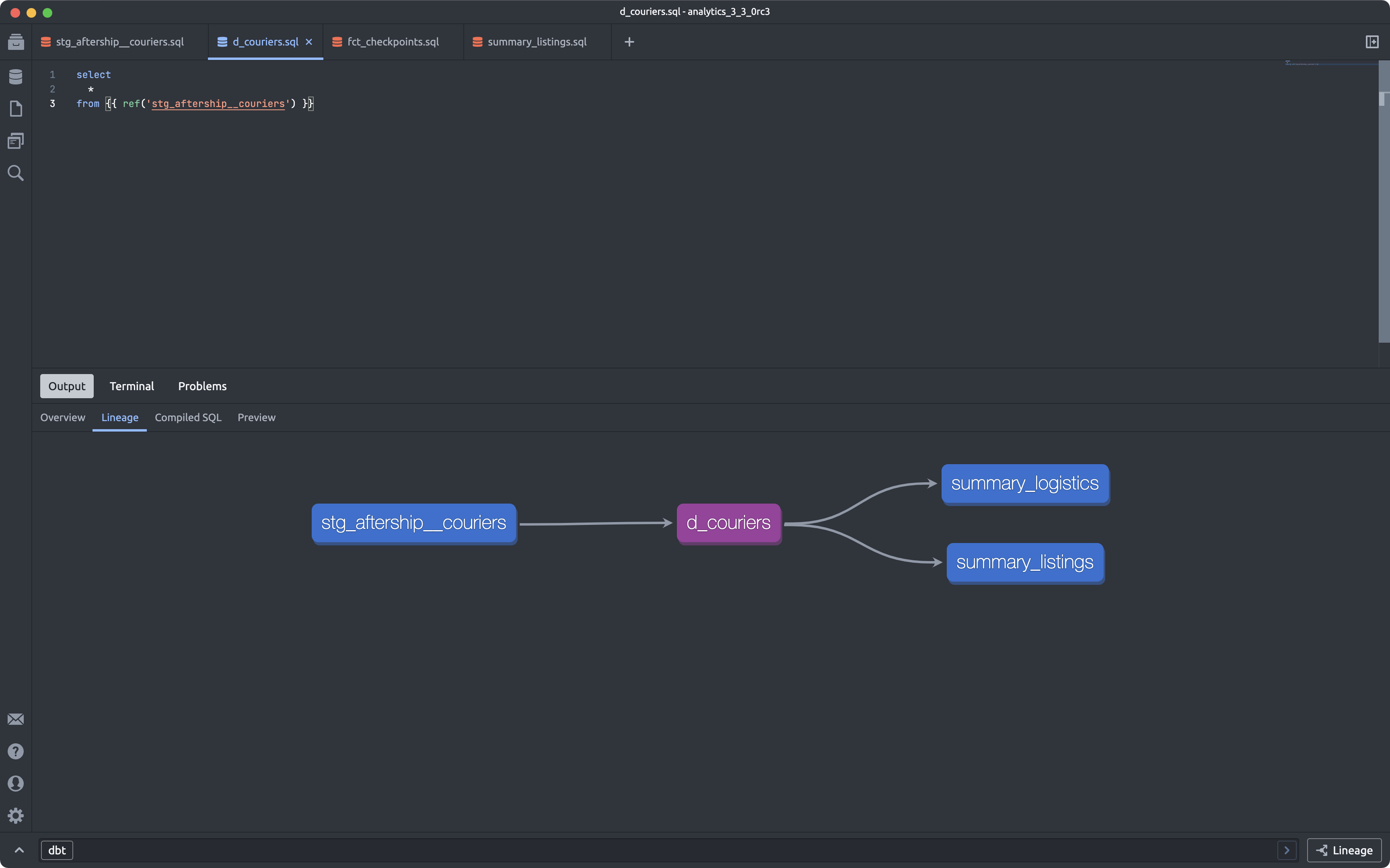Click the database icon on d_couriers.sql tab
The width and height of the screenshot is (1390, 868).
[x=223, y=42]
